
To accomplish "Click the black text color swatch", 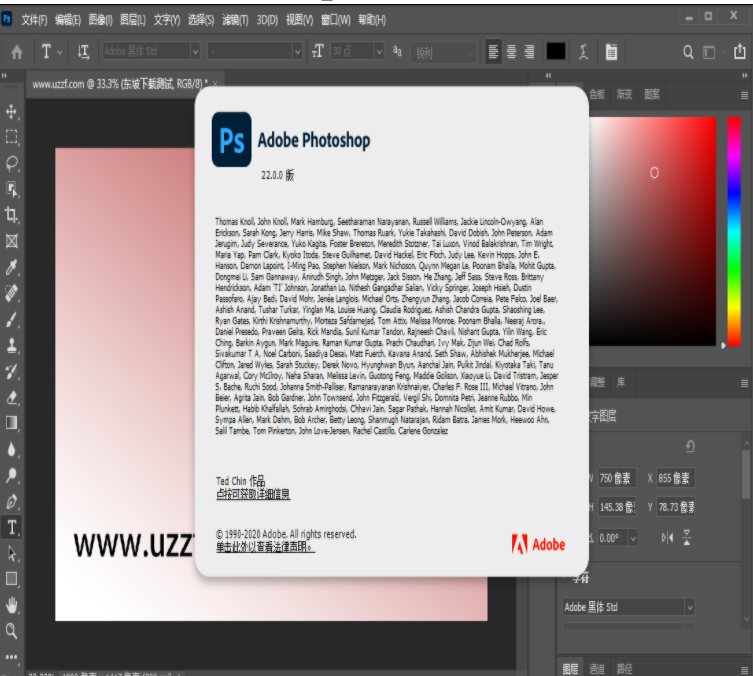I will [x=556, y=51].
